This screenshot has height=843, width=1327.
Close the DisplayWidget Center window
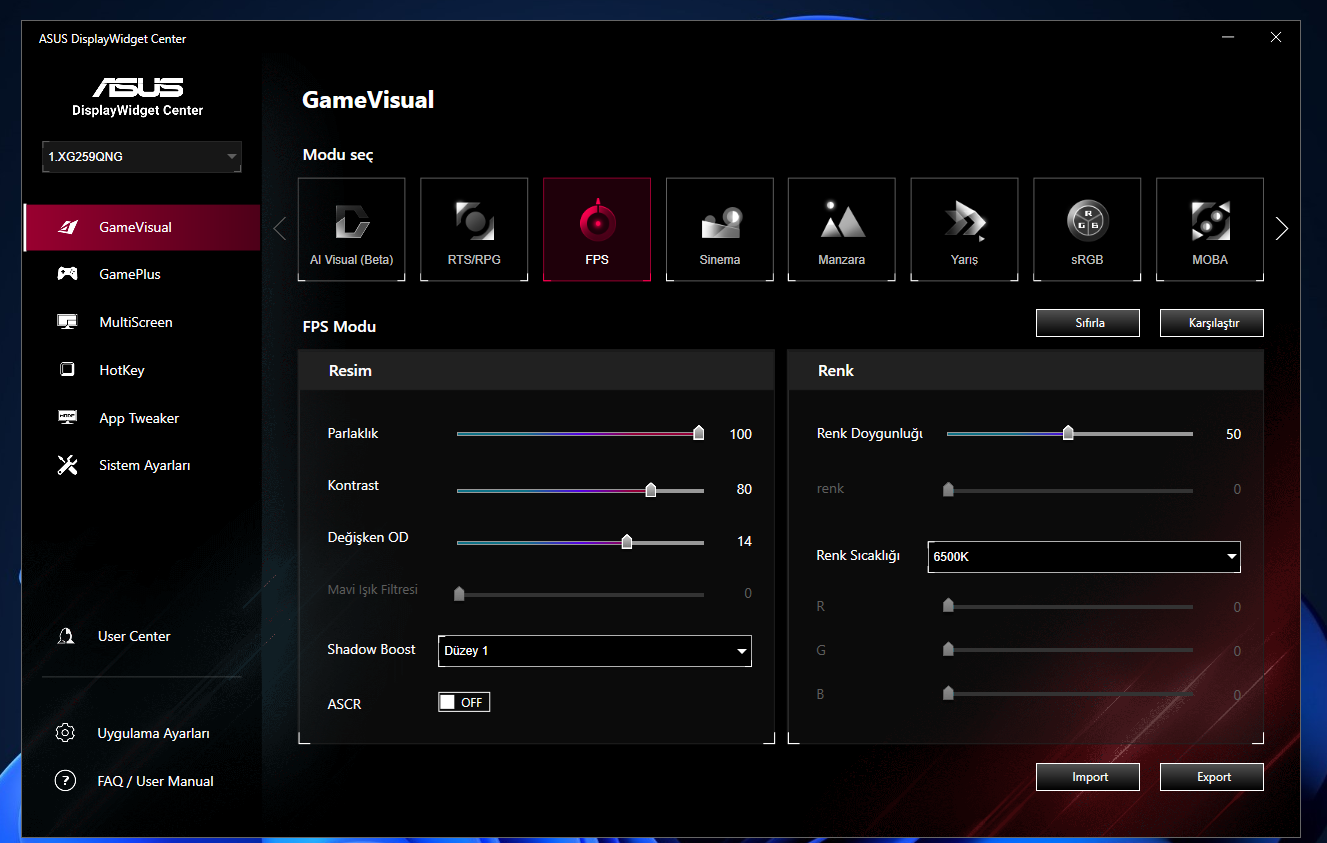[1276, 38]
